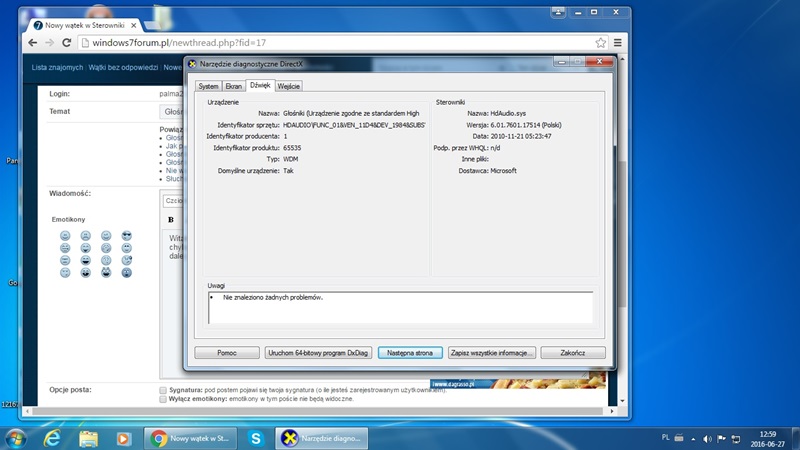Screen dimensions: 800x450
Task: Click the taskbar clock showing 12:59
Action: [x=767, y=439]
